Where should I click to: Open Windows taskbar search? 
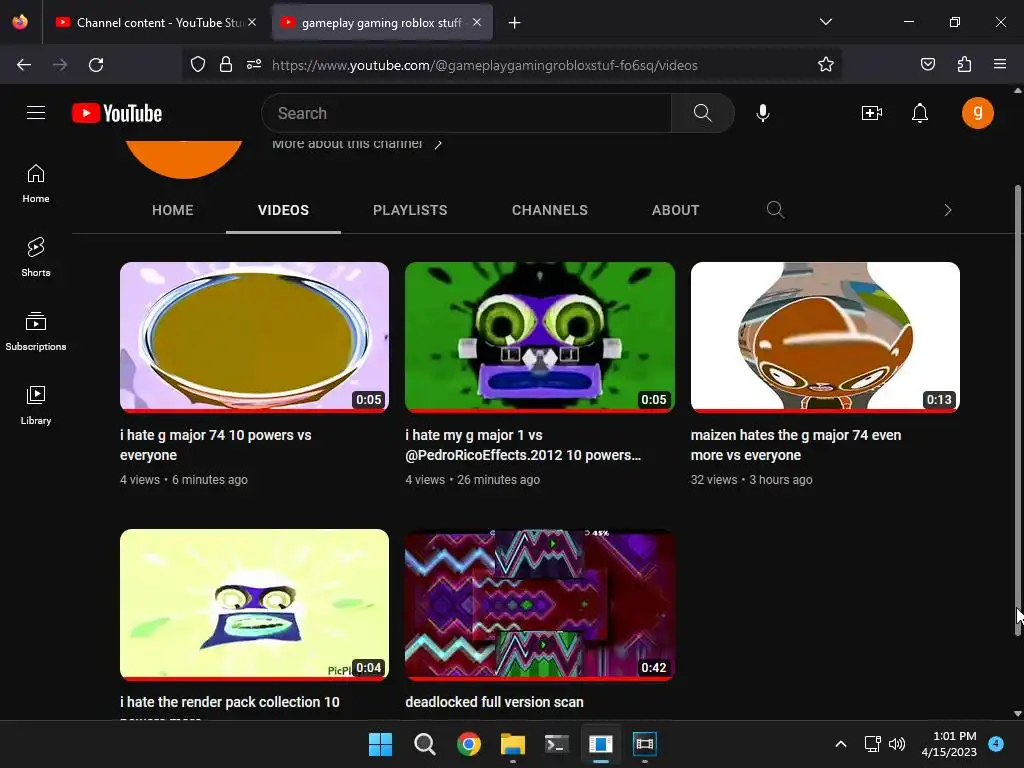(x=424, y=744)
